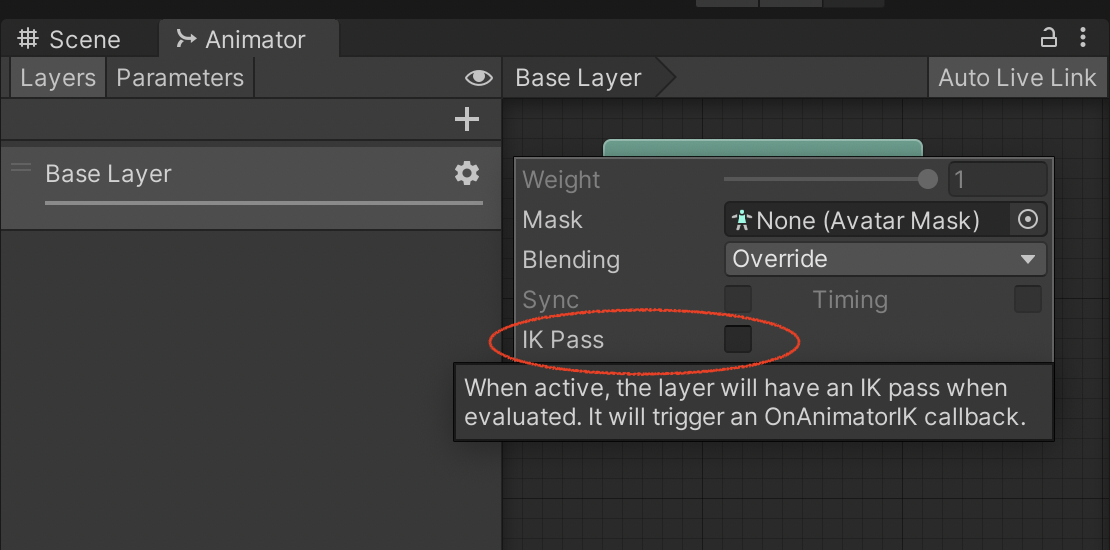This screenshot has width=1110, height=550.
Task: Click the Auto Live Link button
Action: point(1017,78)
